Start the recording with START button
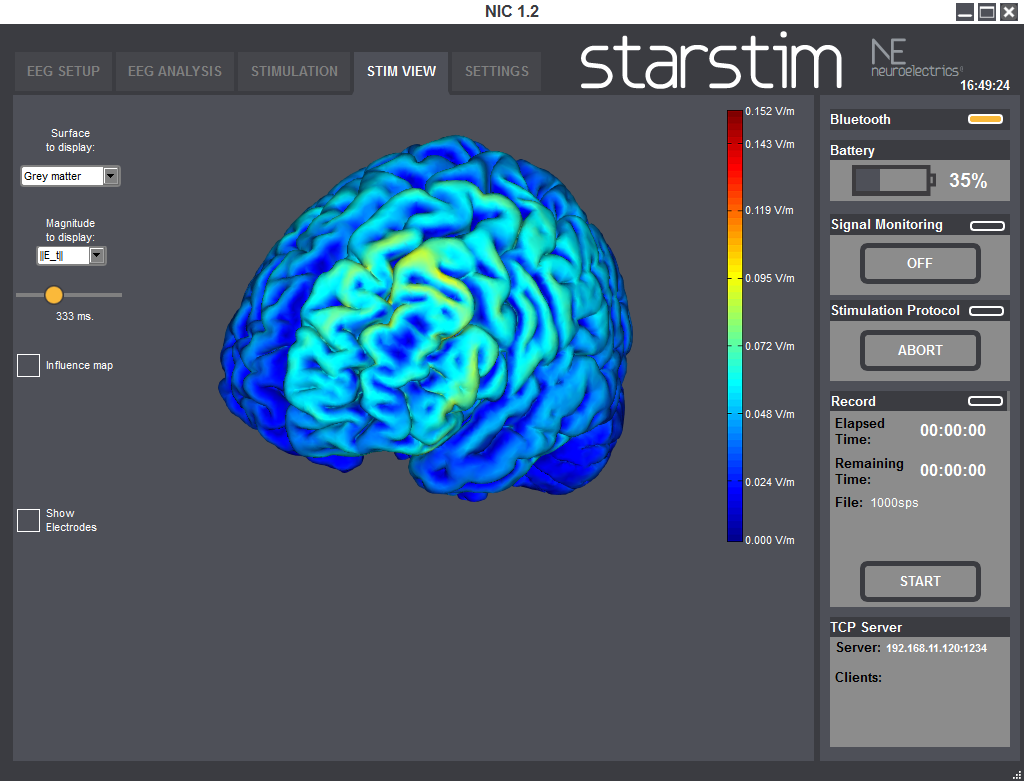Viewport: 1024px width, 781px height. tap(920, 581)
